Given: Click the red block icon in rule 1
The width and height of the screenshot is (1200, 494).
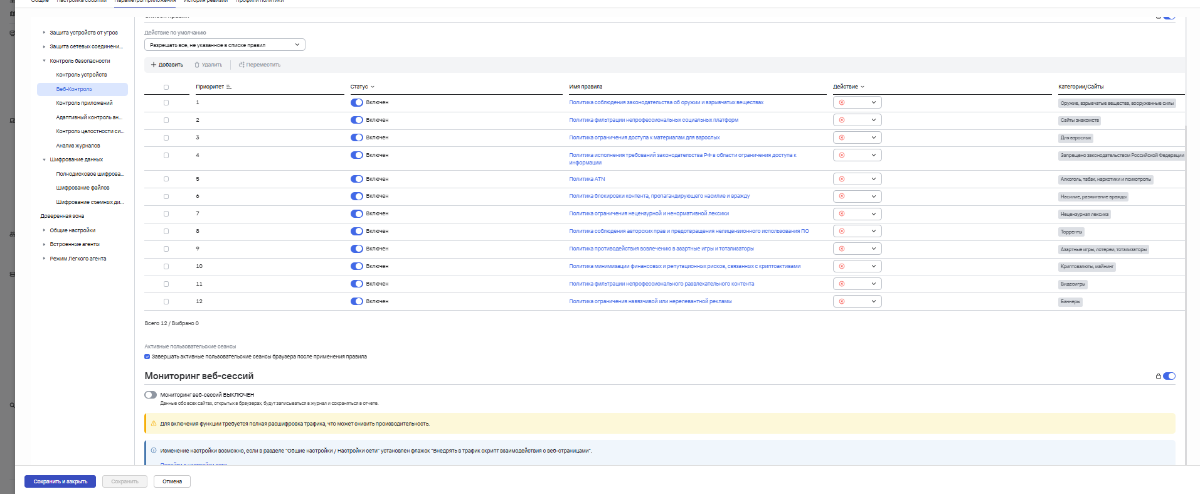Looking at the screenshot, I should click(x=841, y=102).
